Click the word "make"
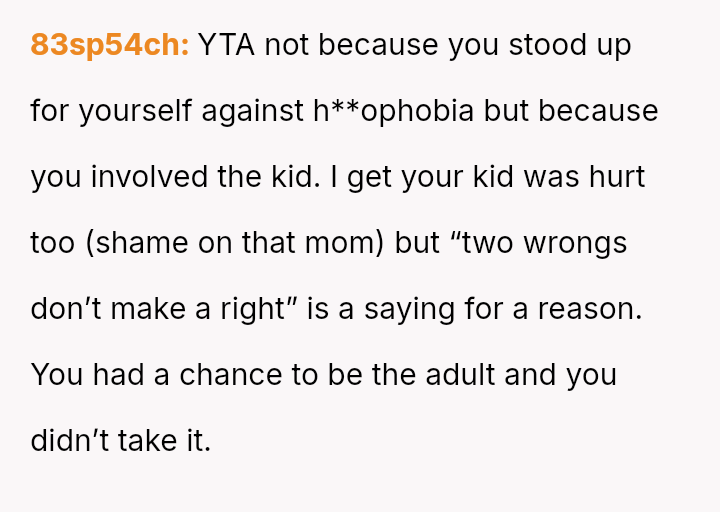 click(x=148, y=308)
